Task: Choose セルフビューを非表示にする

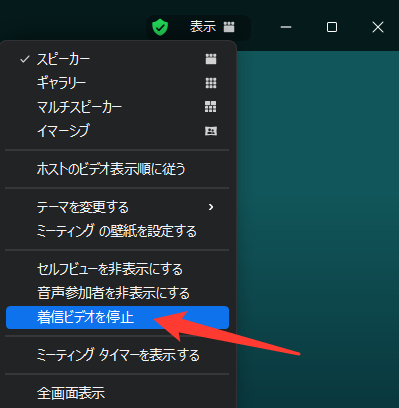Action: tap(117, 269)
